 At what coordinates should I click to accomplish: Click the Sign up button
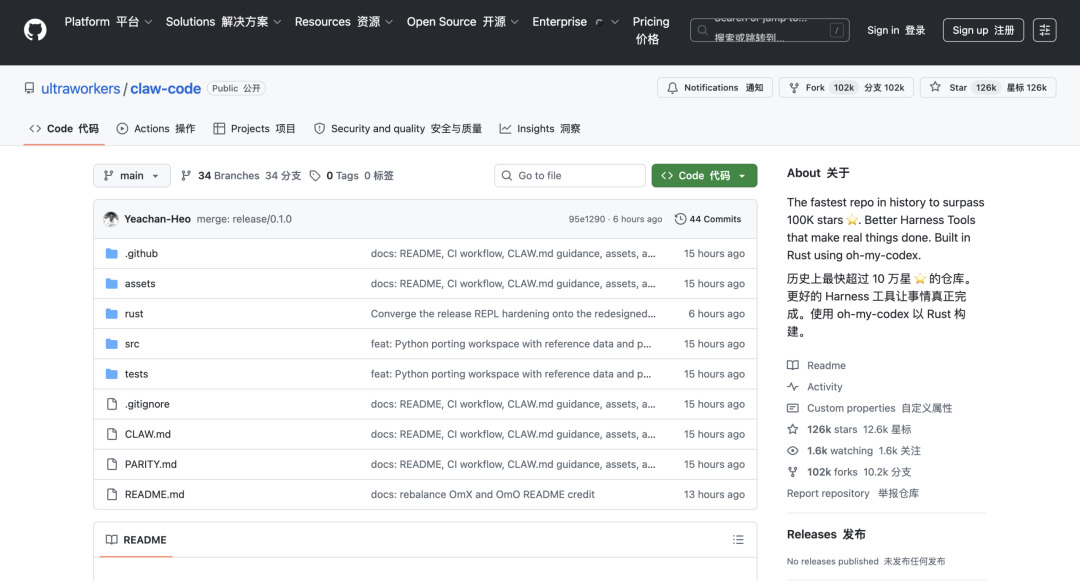click(x=983, y=30)
